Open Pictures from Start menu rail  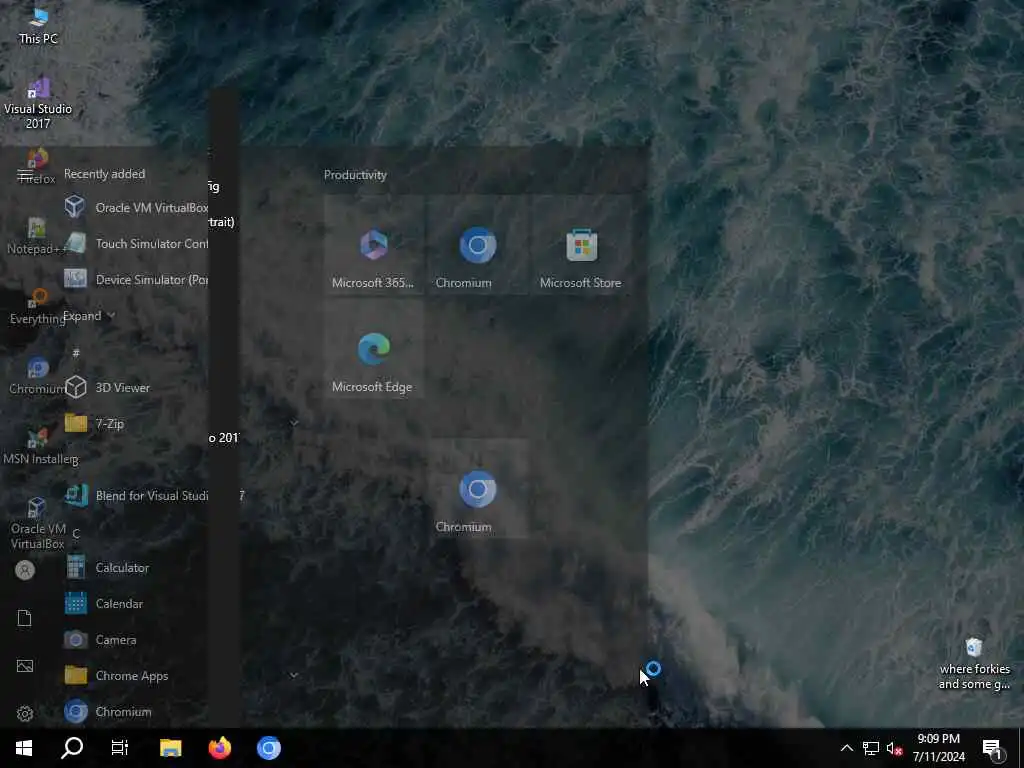click(25, 665)
